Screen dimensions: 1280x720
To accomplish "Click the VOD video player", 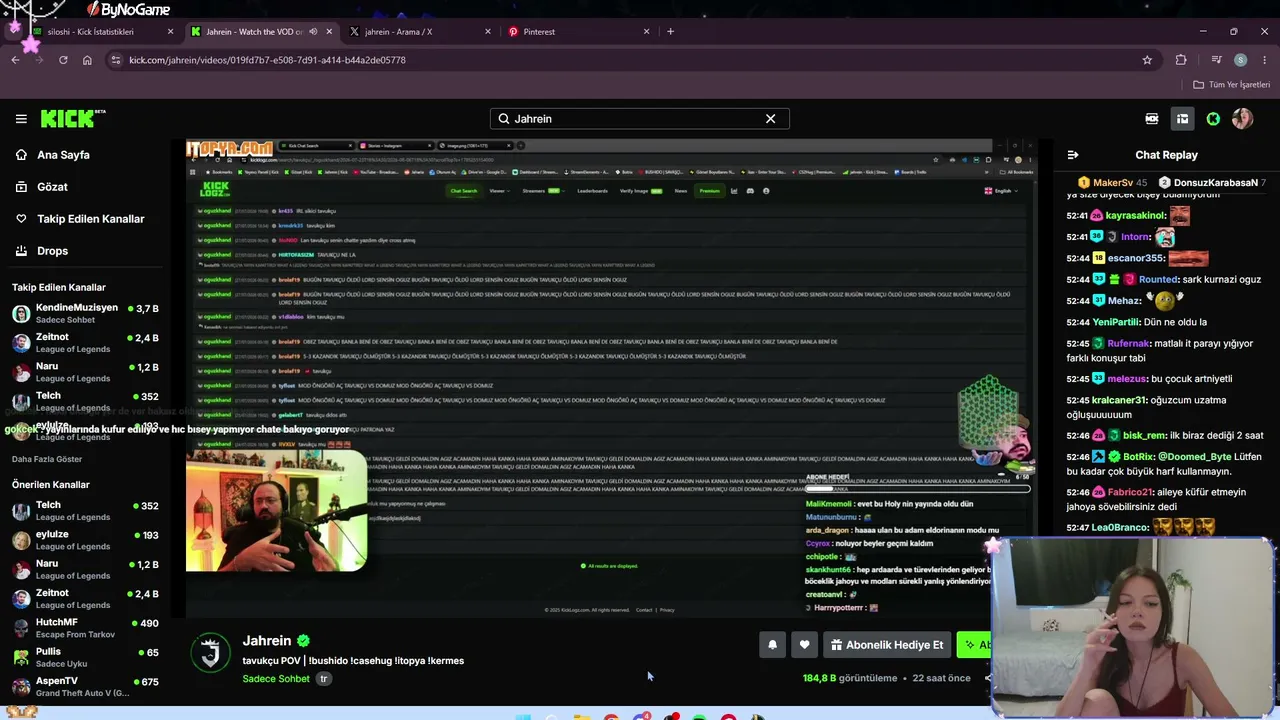I will pyautogui.click(x=612, y=378).
